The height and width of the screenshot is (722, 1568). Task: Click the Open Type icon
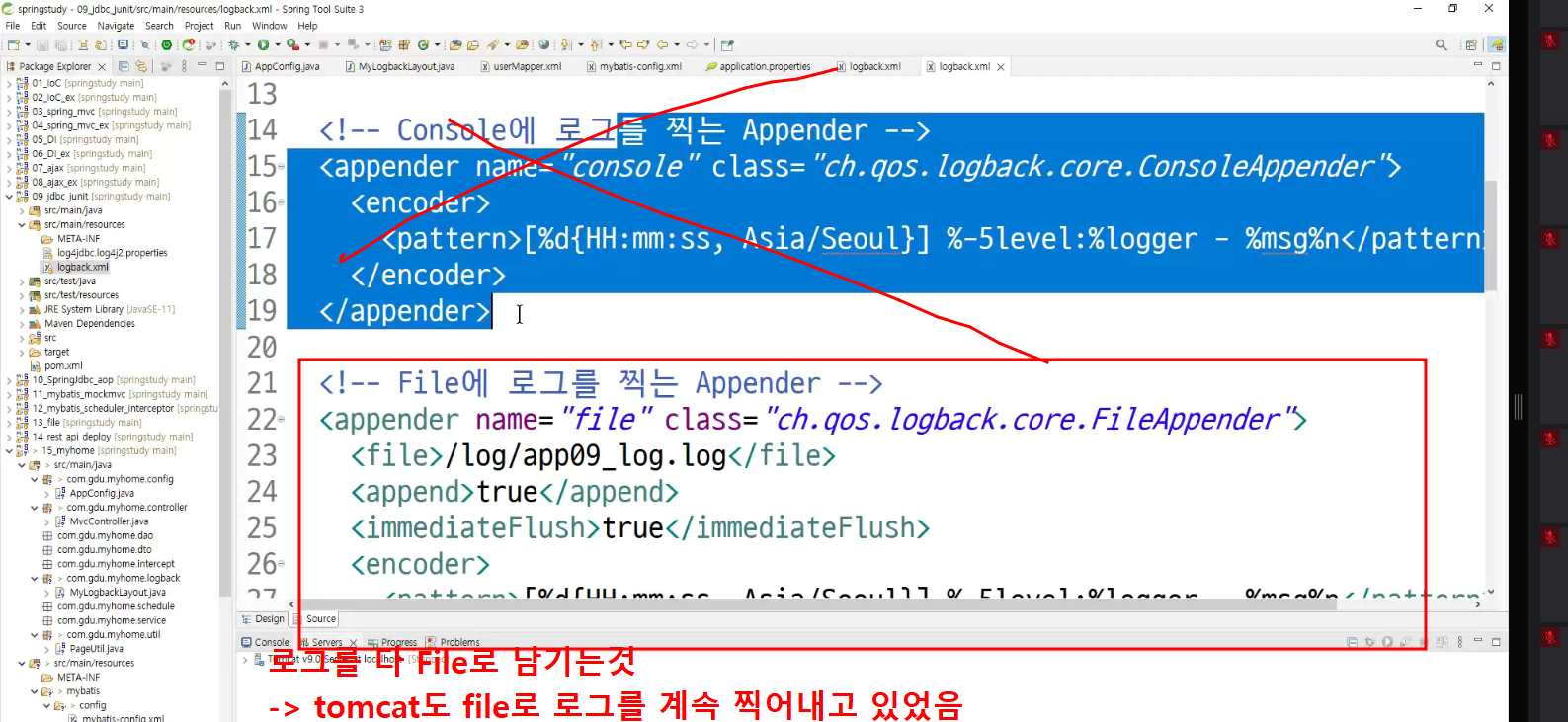455,44
